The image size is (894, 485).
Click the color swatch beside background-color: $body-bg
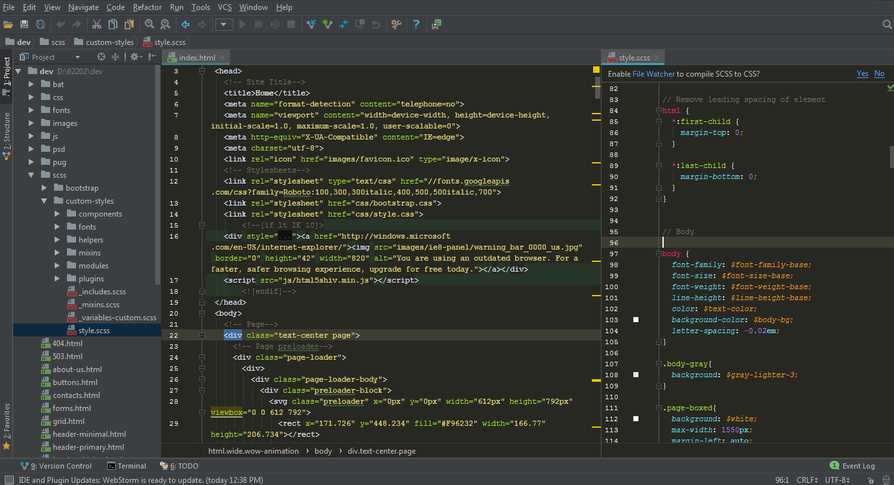pyautogui.click(x=635, y=319)
